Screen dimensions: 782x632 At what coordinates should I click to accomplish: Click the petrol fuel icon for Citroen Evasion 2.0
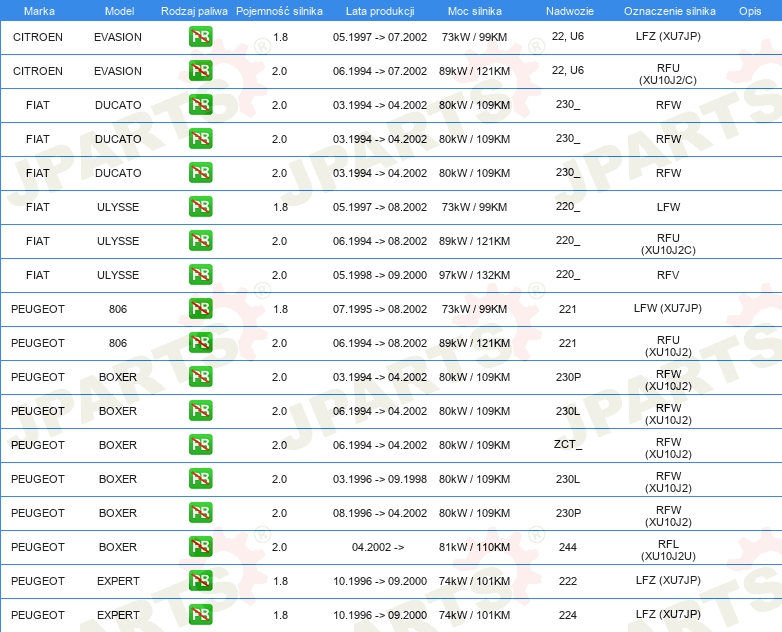200,71
